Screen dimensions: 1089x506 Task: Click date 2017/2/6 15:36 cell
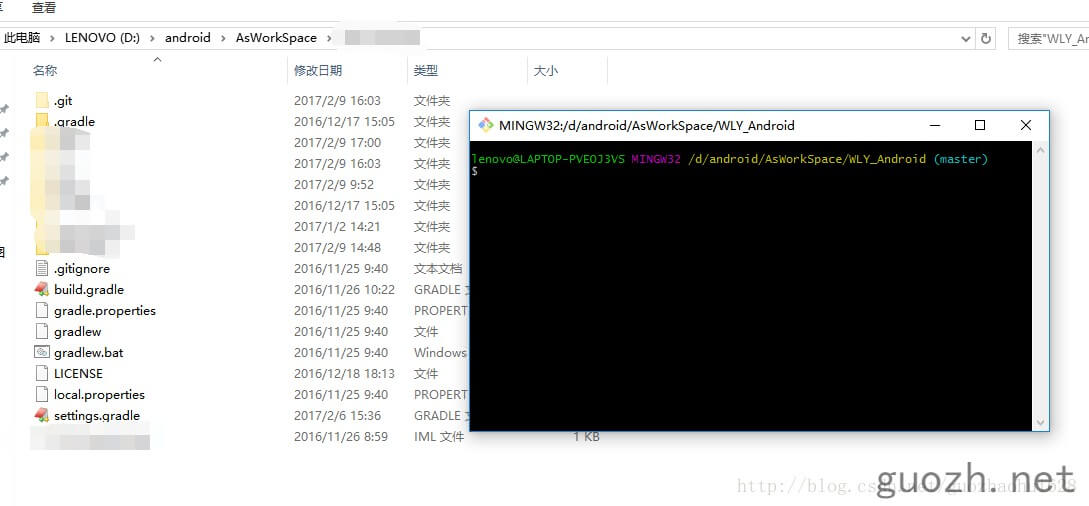click(338, 416)
